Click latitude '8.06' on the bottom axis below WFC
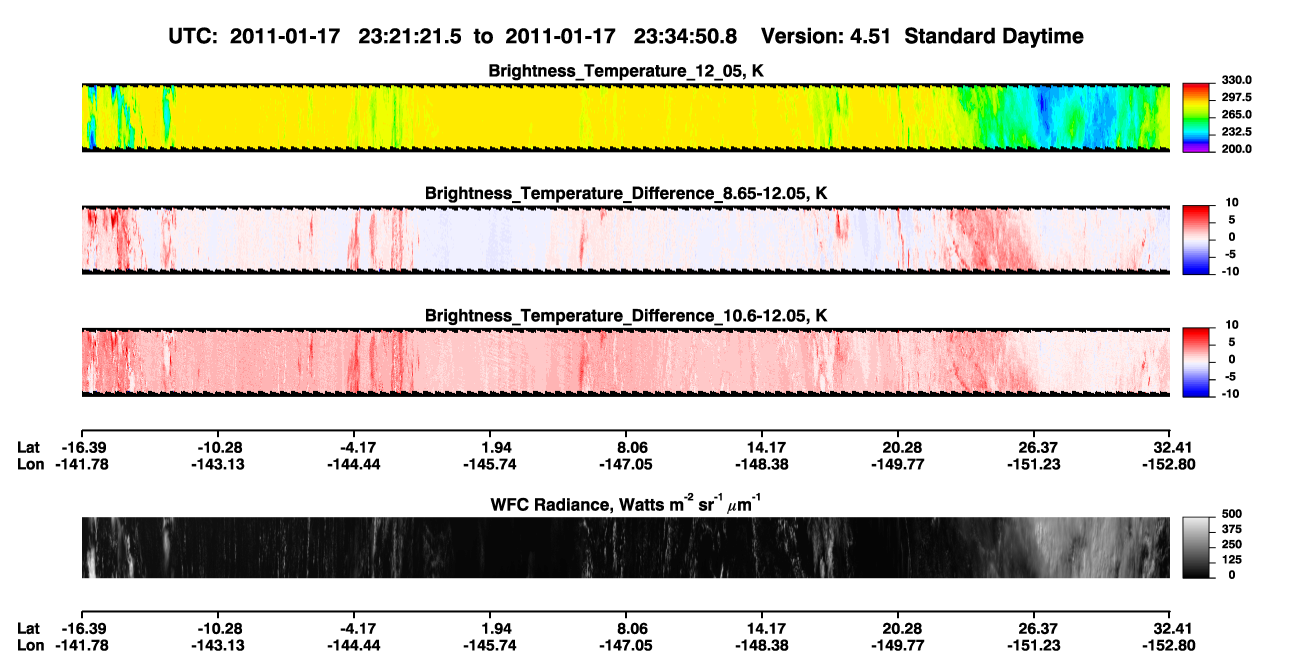Image resolution: width=1300 pixels, height=667 pixels. click(x=626, y=628)
